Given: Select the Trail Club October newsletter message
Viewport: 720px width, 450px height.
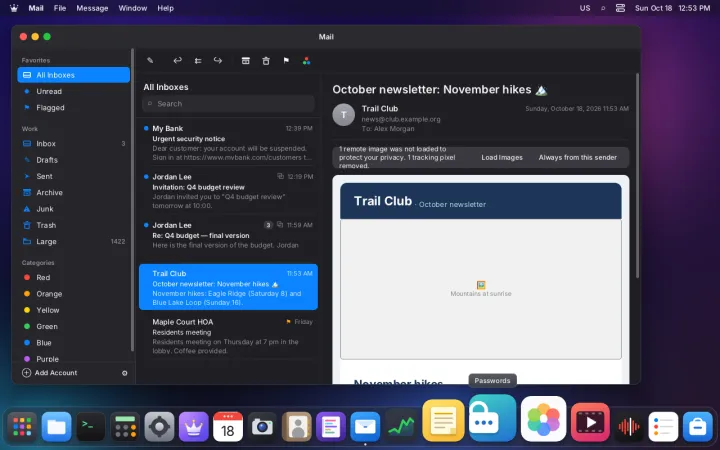Looking at the screenshot, I should (x=228, y=287).
